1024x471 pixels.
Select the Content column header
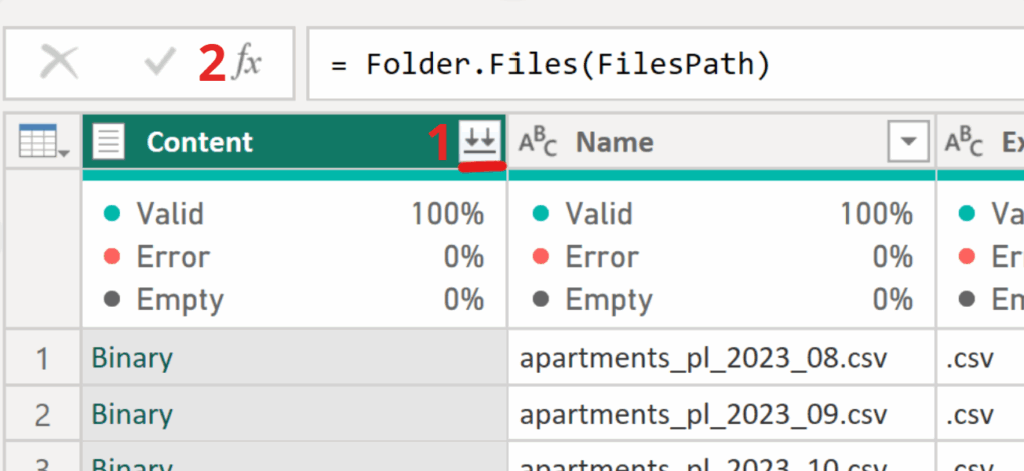pyautogui.click(x=250, y=143)
